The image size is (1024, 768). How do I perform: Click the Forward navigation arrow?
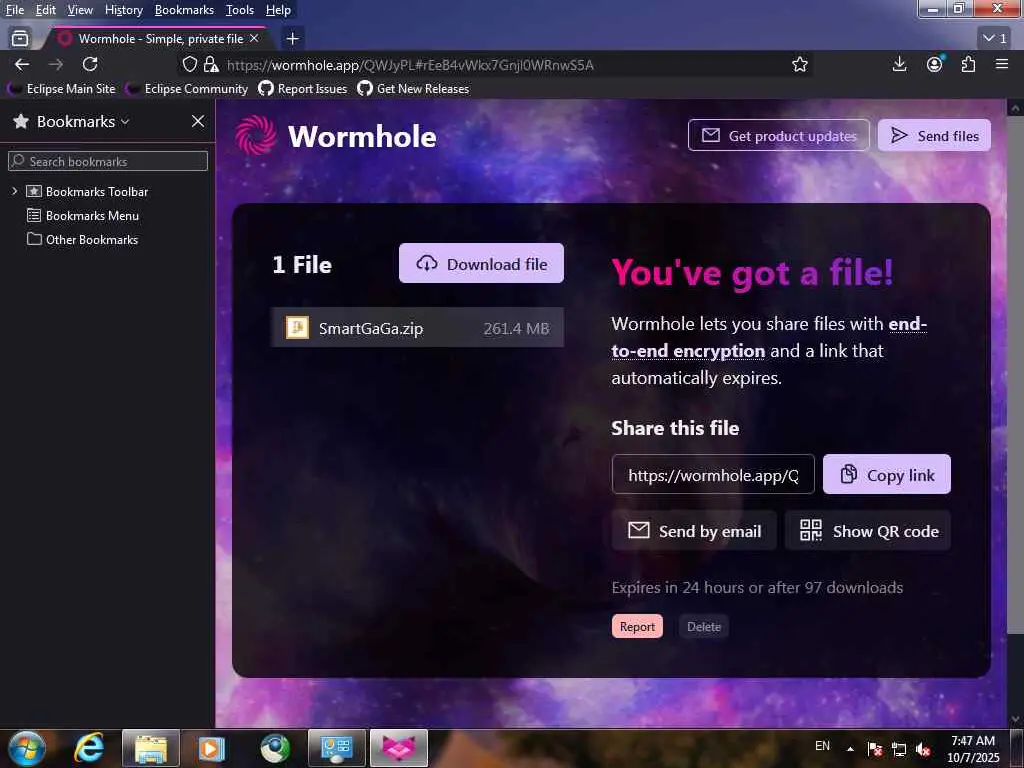pos(56,64)
